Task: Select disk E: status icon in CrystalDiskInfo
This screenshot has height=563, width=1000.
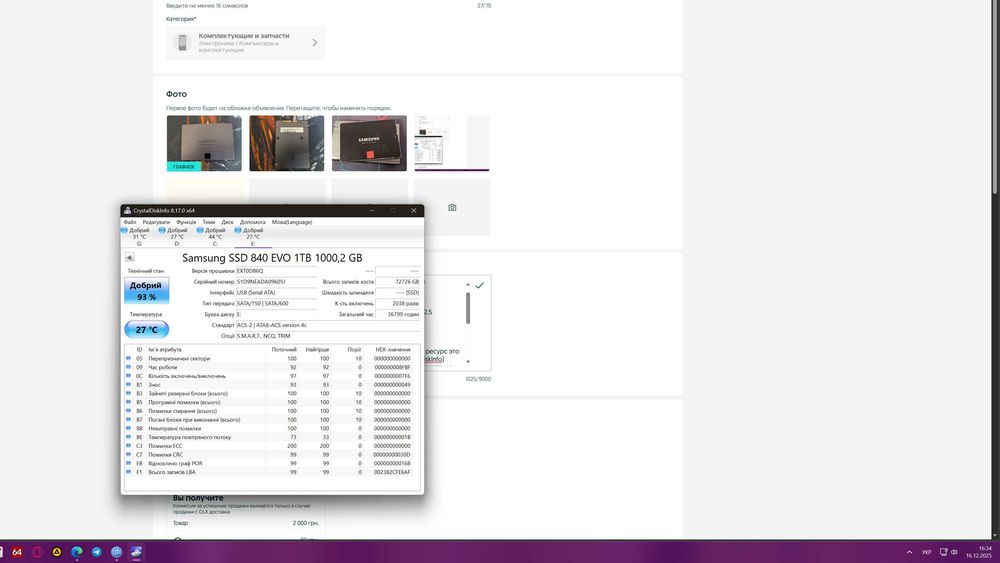Action: click(238, 230)
